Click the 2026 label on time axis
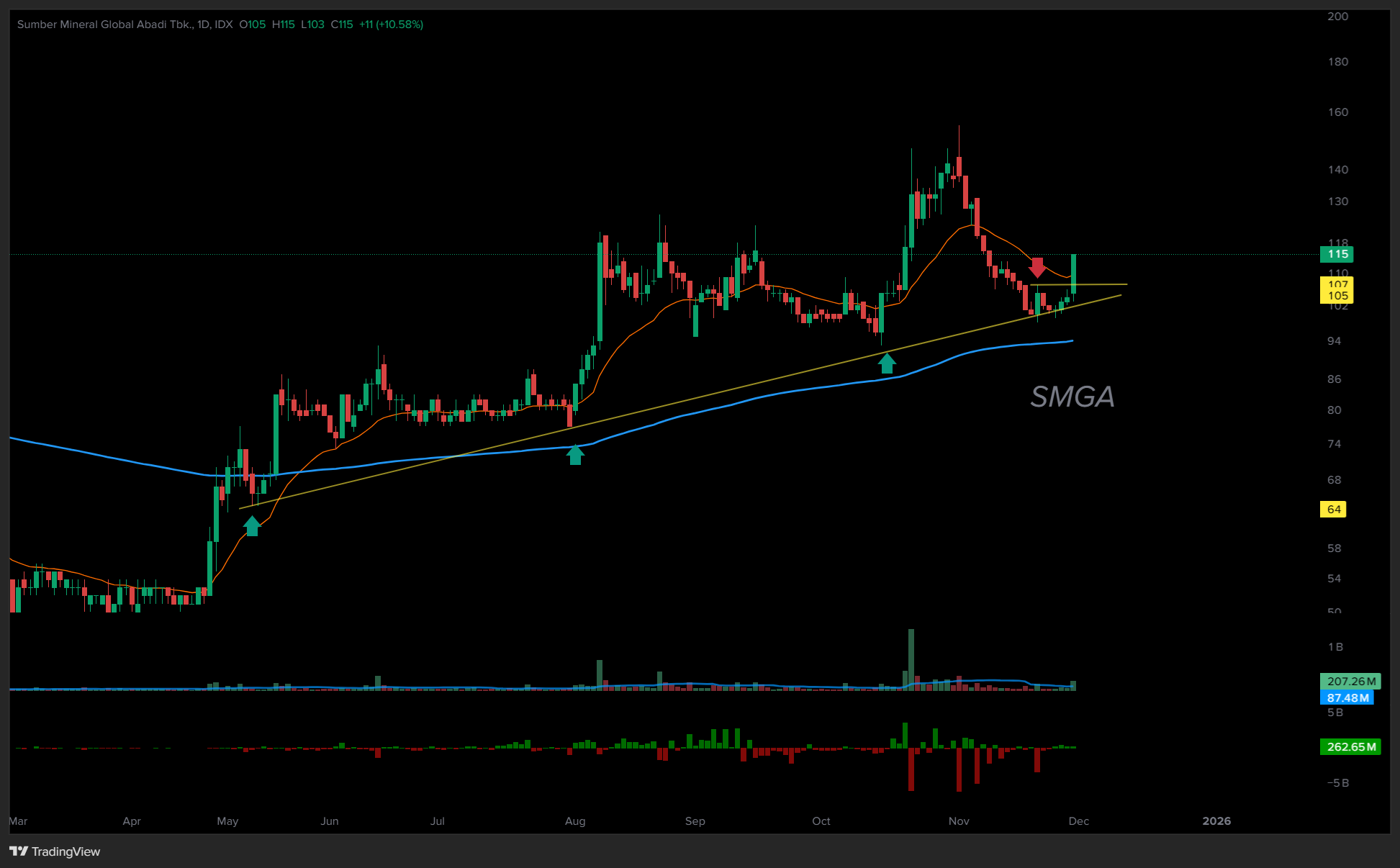Viewport: 1400px width, 868px height. 1216,821
